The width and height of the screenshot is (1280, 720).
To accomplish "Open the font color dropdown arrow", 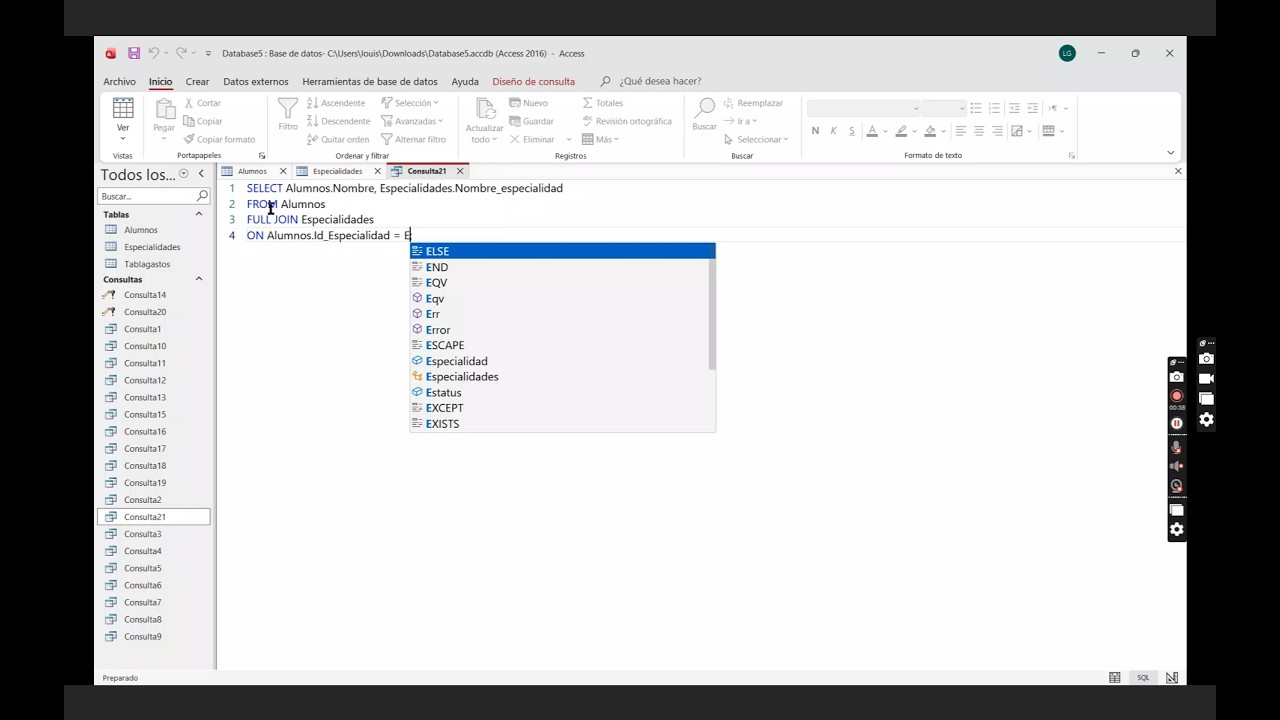I will (885, 132).
